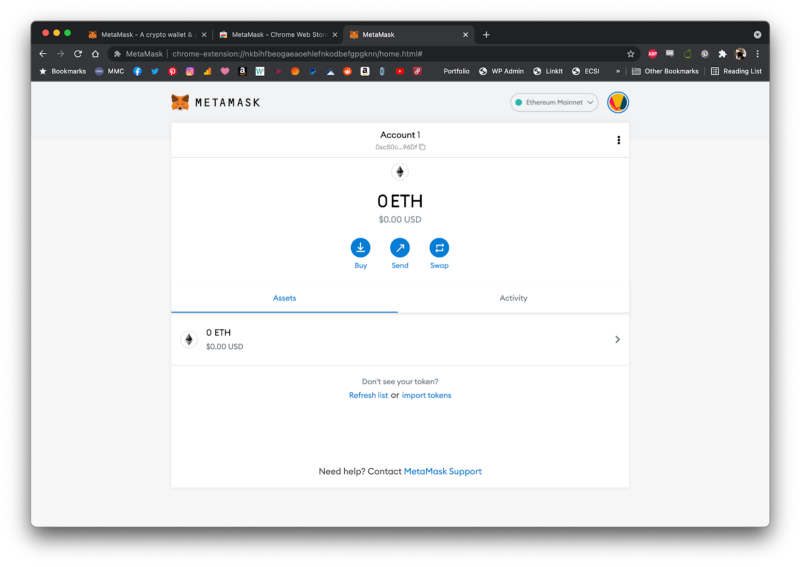Open the Other Bookmarks folder
This screenshot has width=800, height=567.
tap(665, 71)
